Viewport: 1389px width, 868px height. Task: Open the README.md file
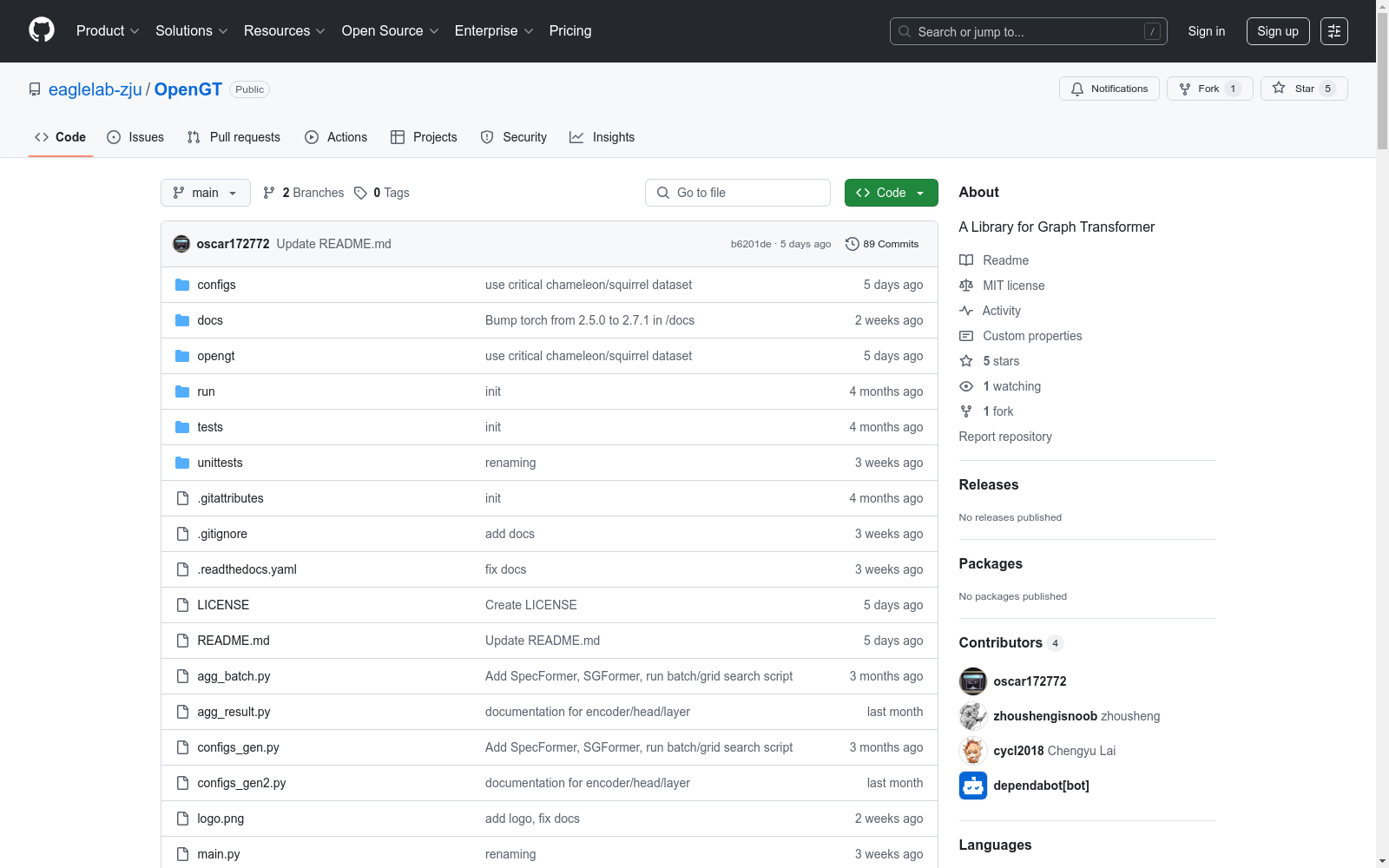coord(234,641)
